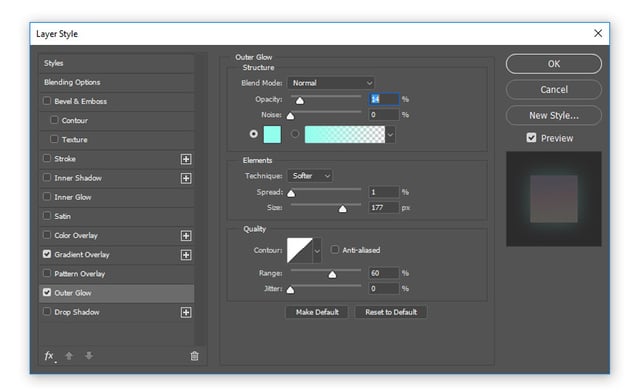Click the Contour curve thumbnail

(300, 251)
